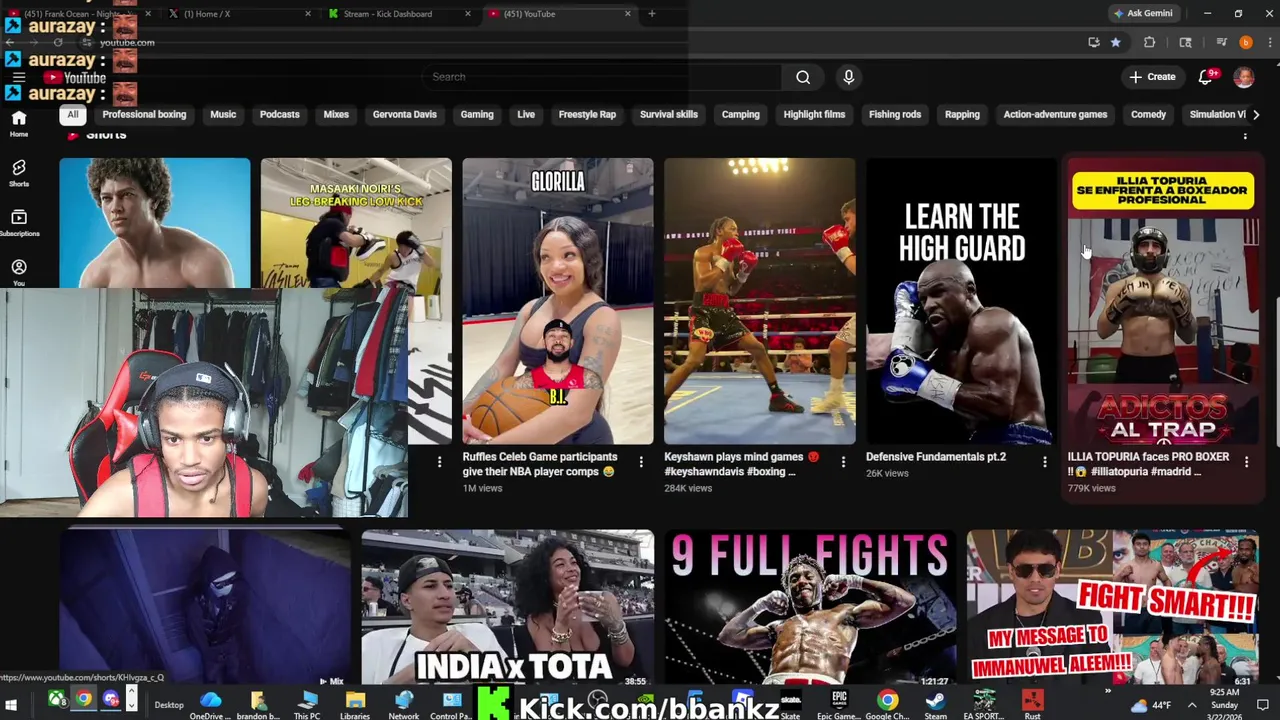
Task: Open Ruffles Celeb Game participants title
Action: point(540,464)
